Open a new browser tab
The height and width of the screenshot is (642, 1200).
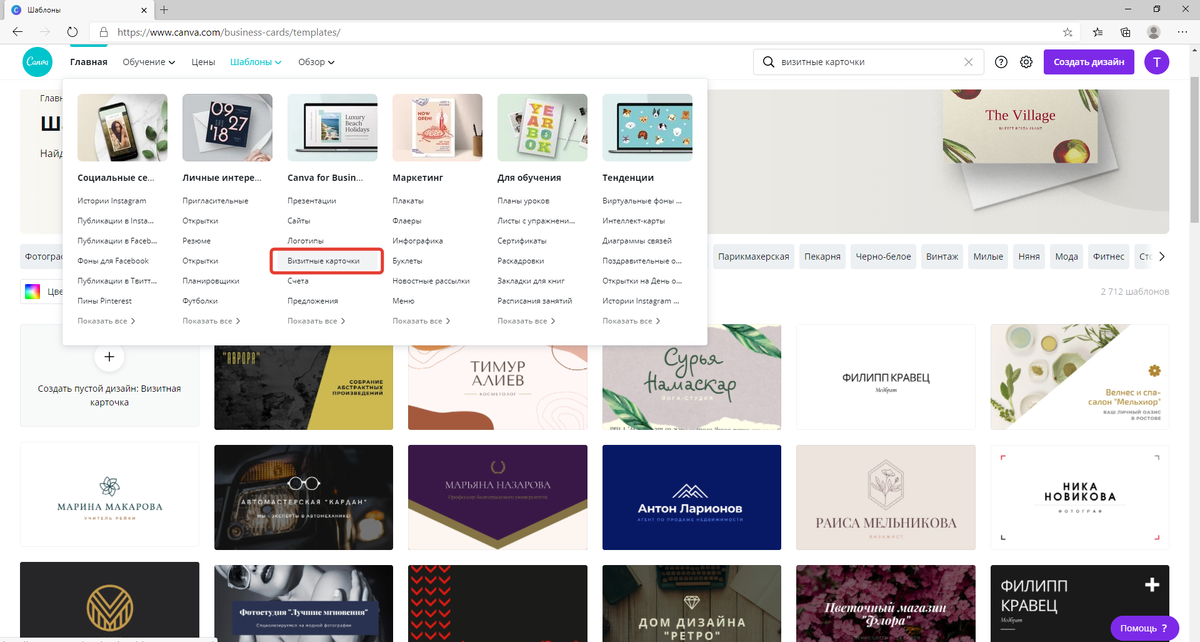coord(164,10)
